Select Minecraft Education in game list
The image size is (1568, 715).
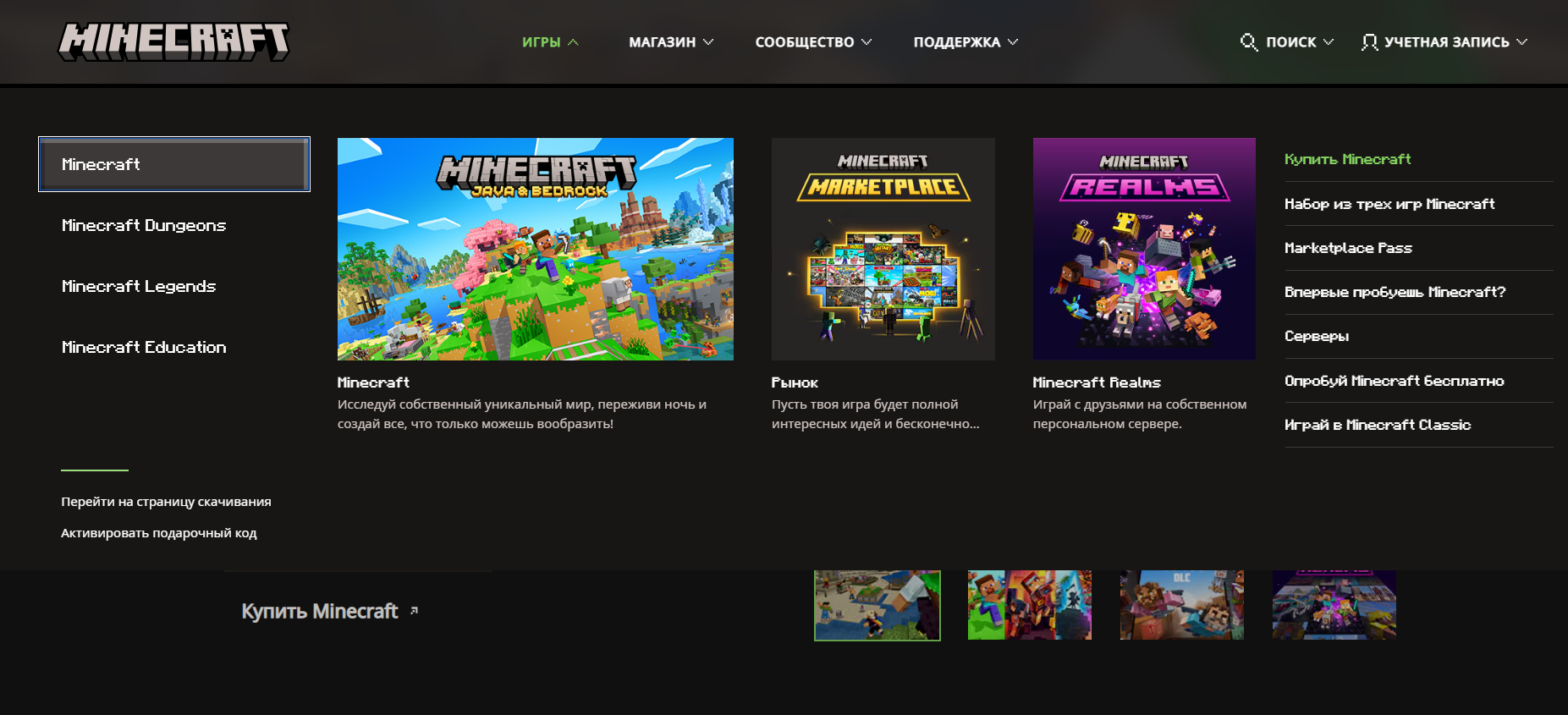coord(144,347)
